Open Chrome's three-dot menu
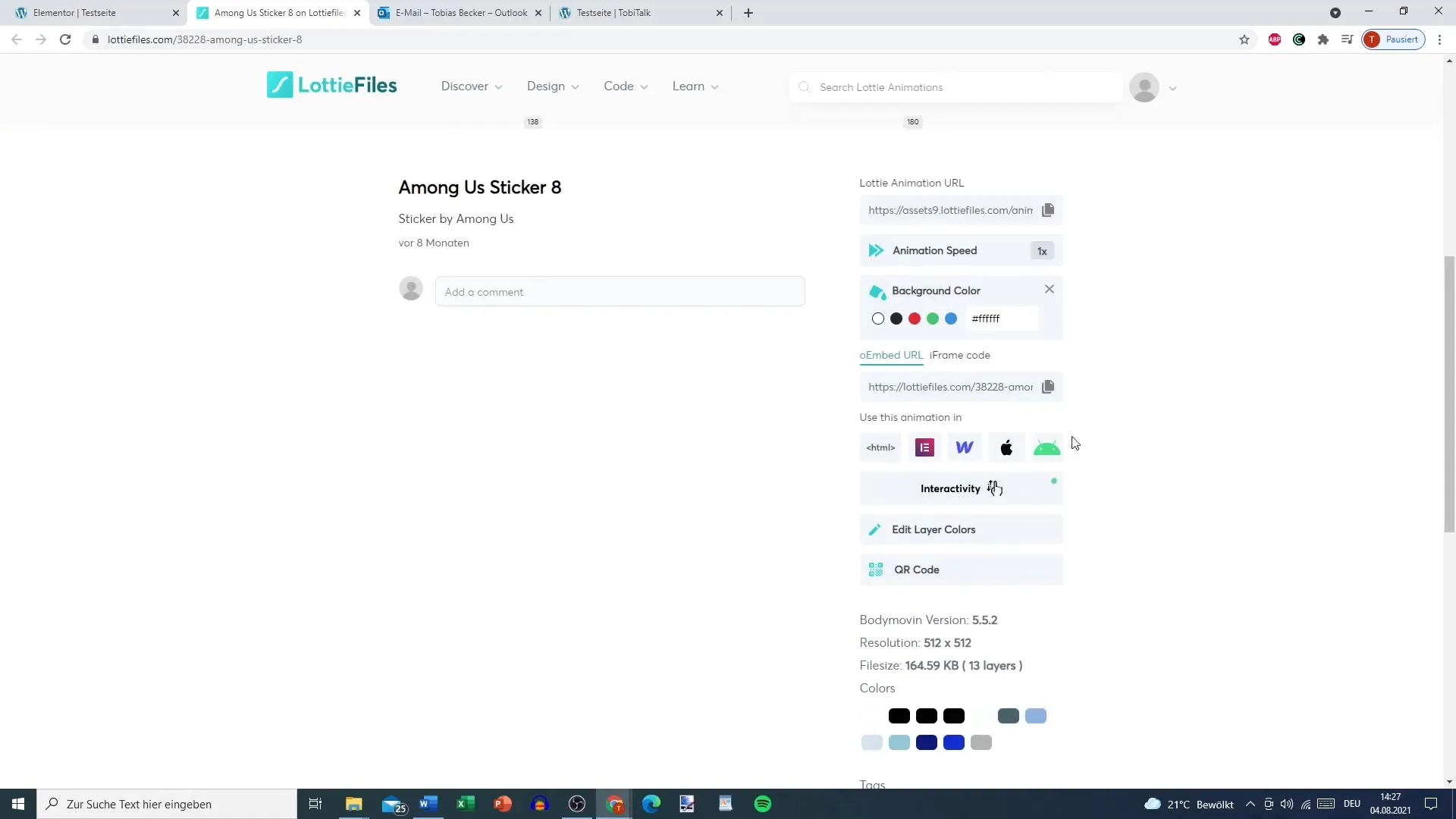 point(1440,39)
